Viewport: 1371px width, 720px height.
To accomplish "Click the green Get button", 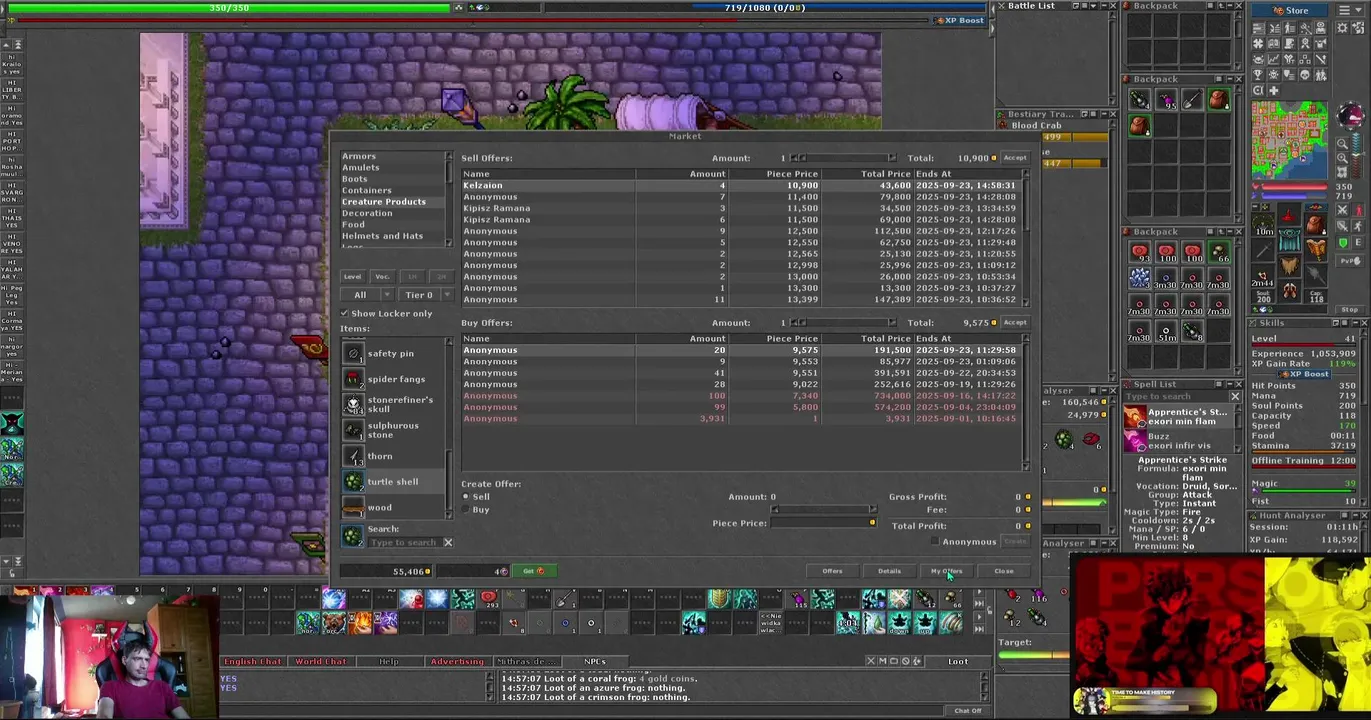I will 534,570.
